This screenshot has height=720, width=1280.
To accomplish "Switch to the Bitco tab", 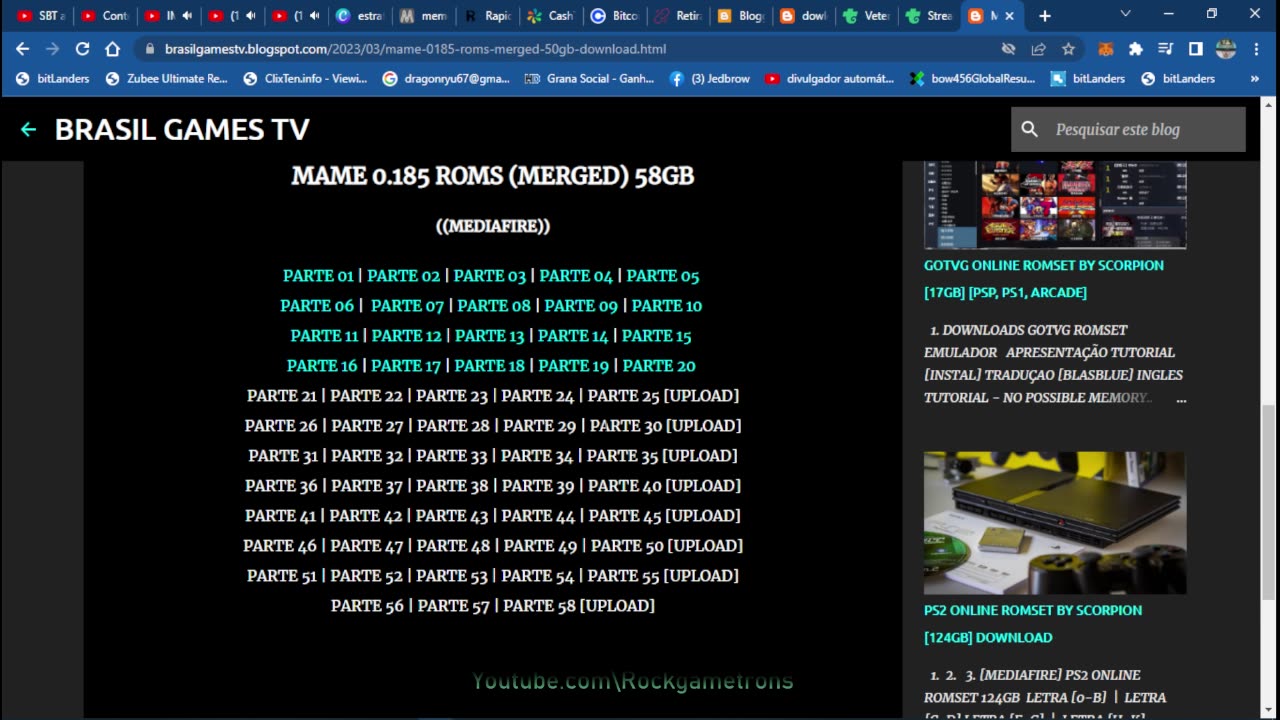I will point(615,16).
